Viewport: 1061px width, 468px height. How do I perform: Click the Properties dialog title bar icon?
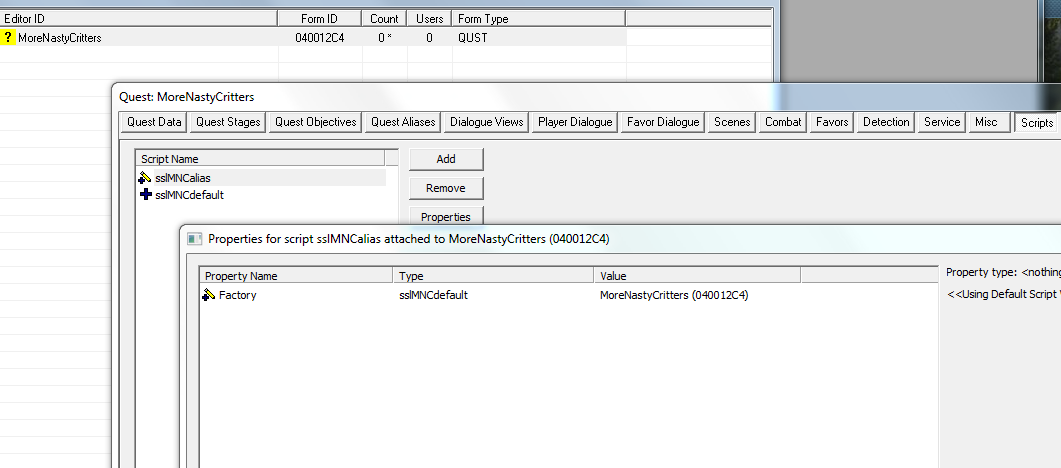[195, 239]
